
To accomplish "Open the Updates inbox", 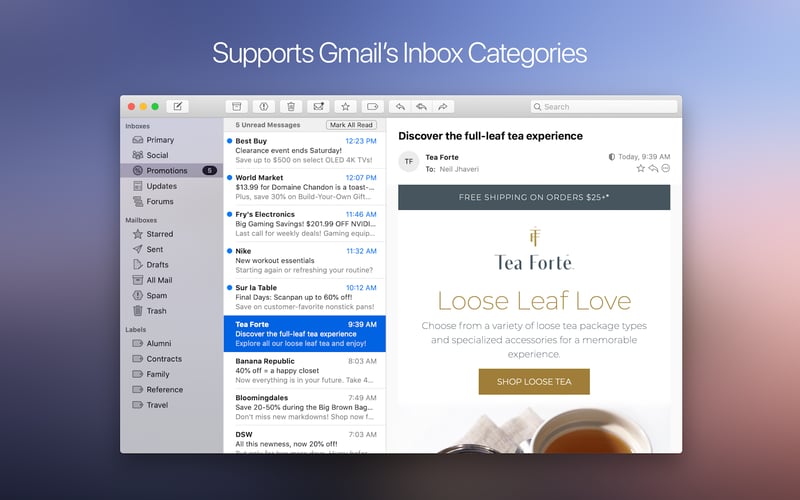I will (x=171, y=186).
